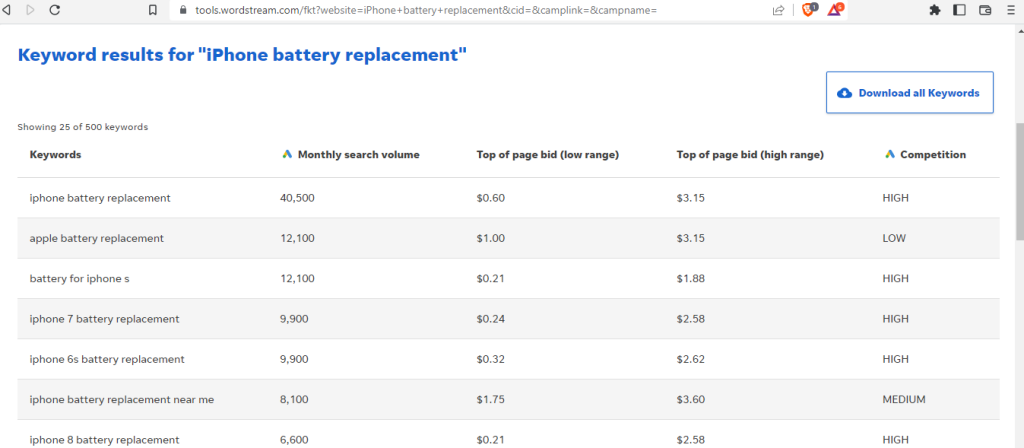Open the browser hamburger menu
The width and height of the screenshot is (1024, 448).
[x=1010, y=10]
